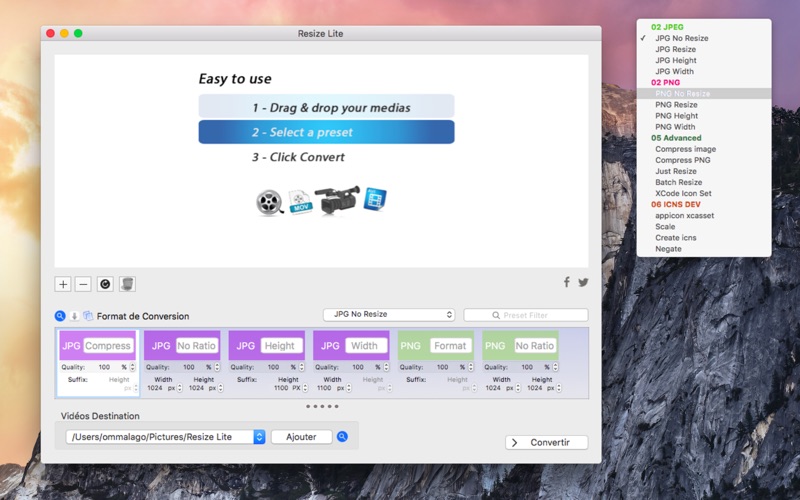Select PNG Resize from the preset menu
The image size is (800, 500).
676,105
